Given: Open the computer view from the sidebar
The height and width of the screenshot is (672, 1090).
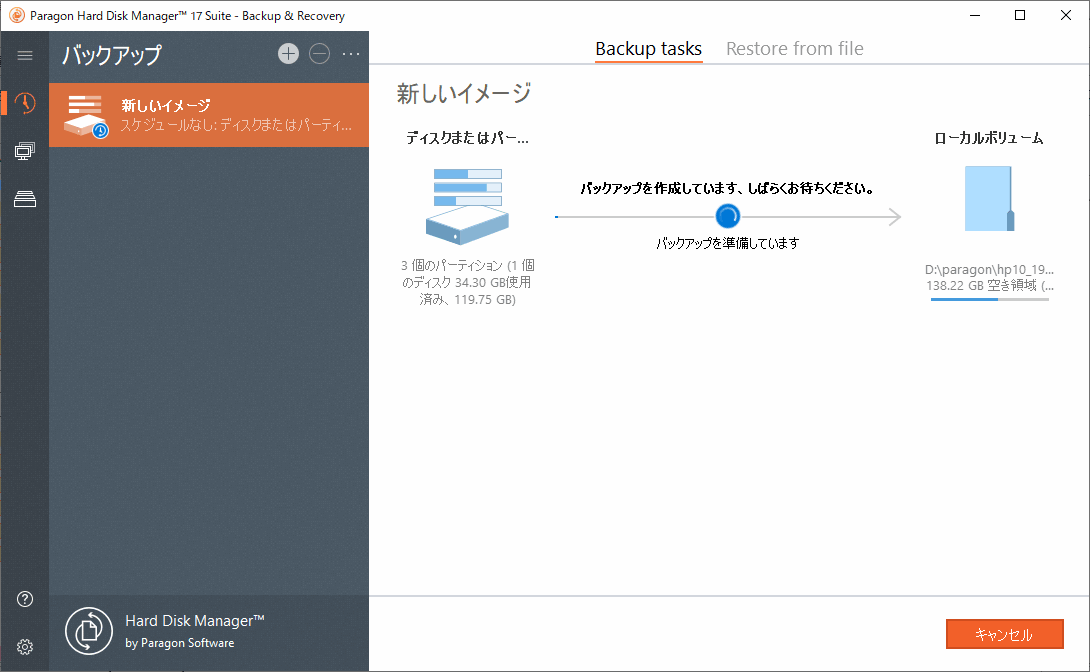Looking at the screenshot, I should [24, 151].
